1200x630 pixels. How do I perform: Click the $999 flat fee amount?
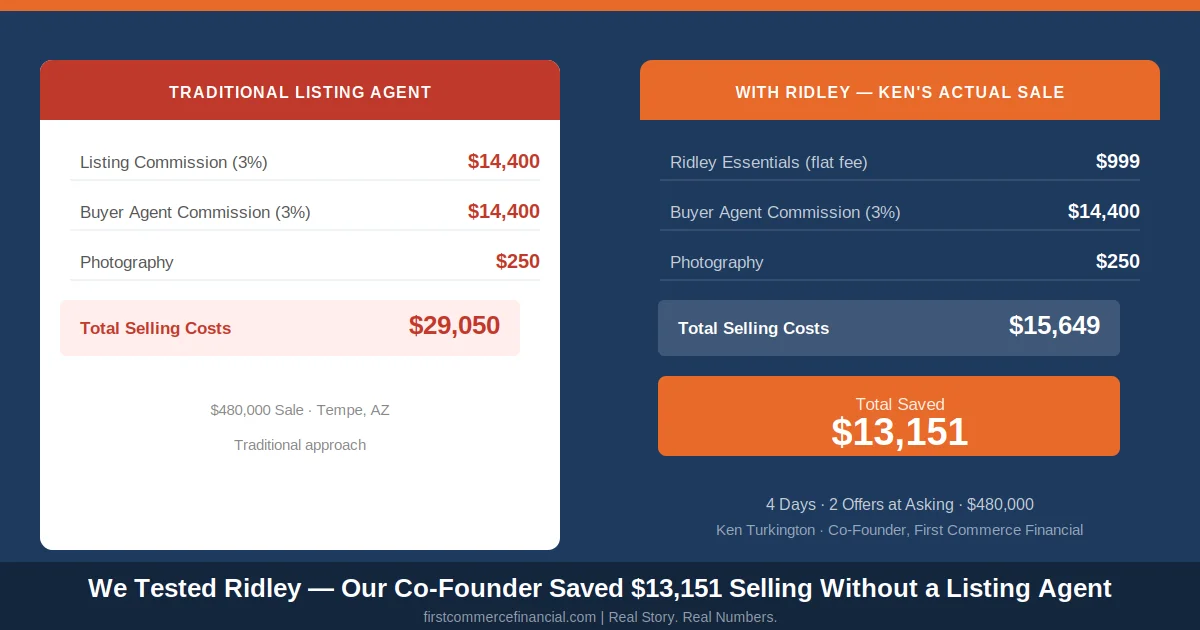1117,161
